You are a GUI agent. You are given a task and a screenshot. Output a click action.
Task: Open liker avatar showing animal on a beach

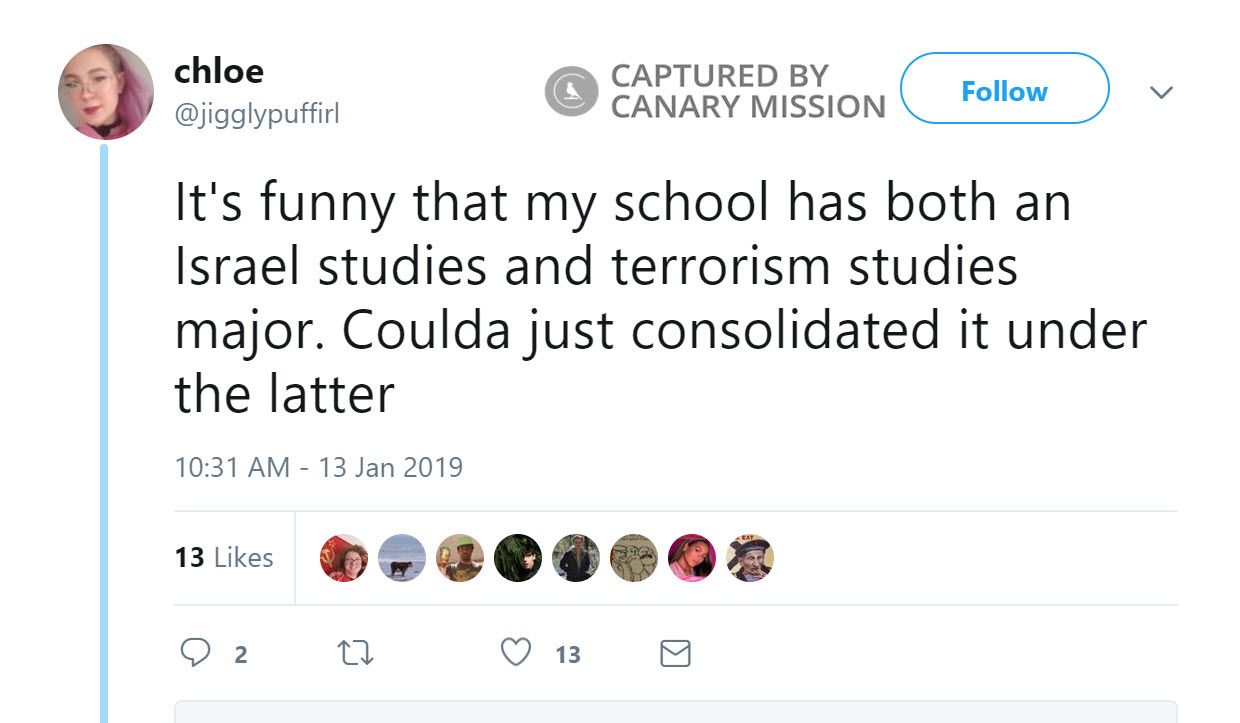coord(402,558)
